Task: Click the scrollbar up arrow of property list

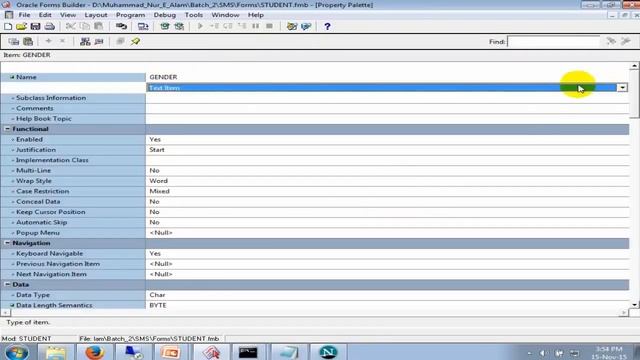Action: pos(634,66)
